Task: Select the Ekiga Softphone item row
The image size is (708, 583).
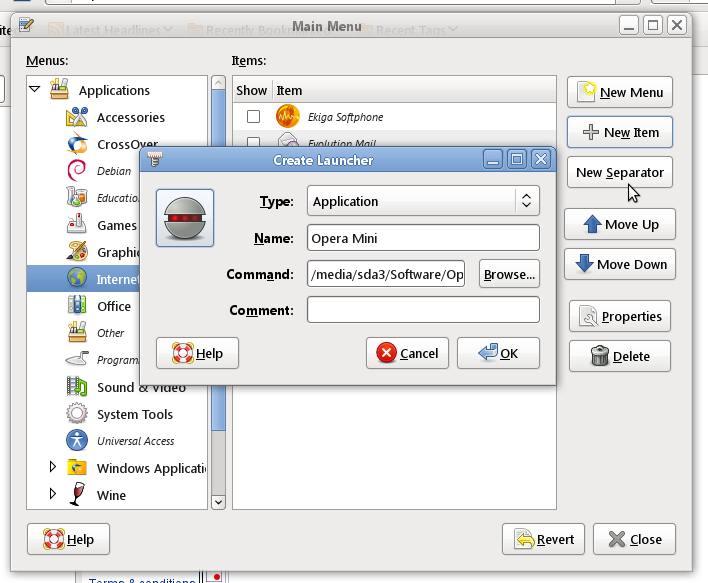Action: tap(394, 117)
